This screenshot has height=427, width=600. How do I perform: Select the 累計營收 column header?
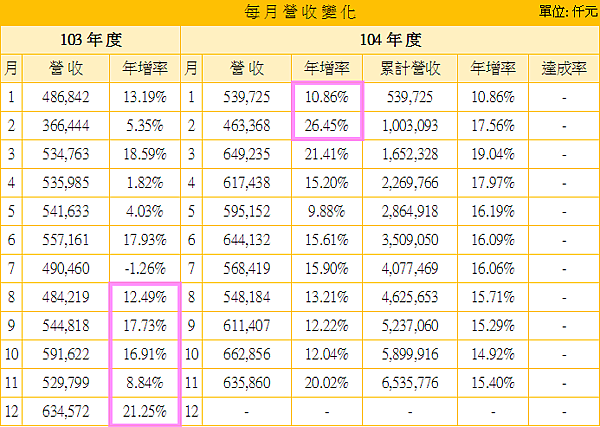tap(410, 68)
